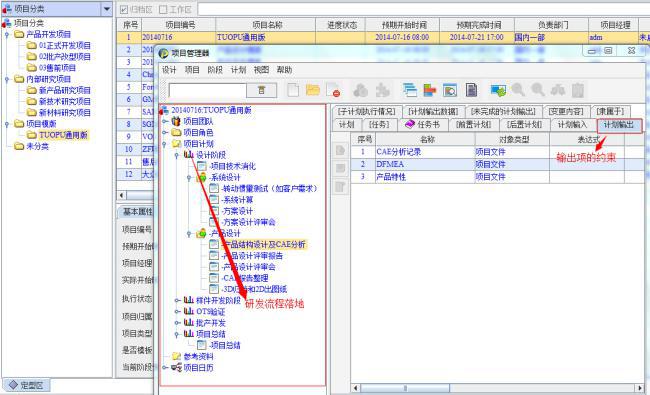
Task: Toggle the 归档区 checkbox
Action: (124, 9)
